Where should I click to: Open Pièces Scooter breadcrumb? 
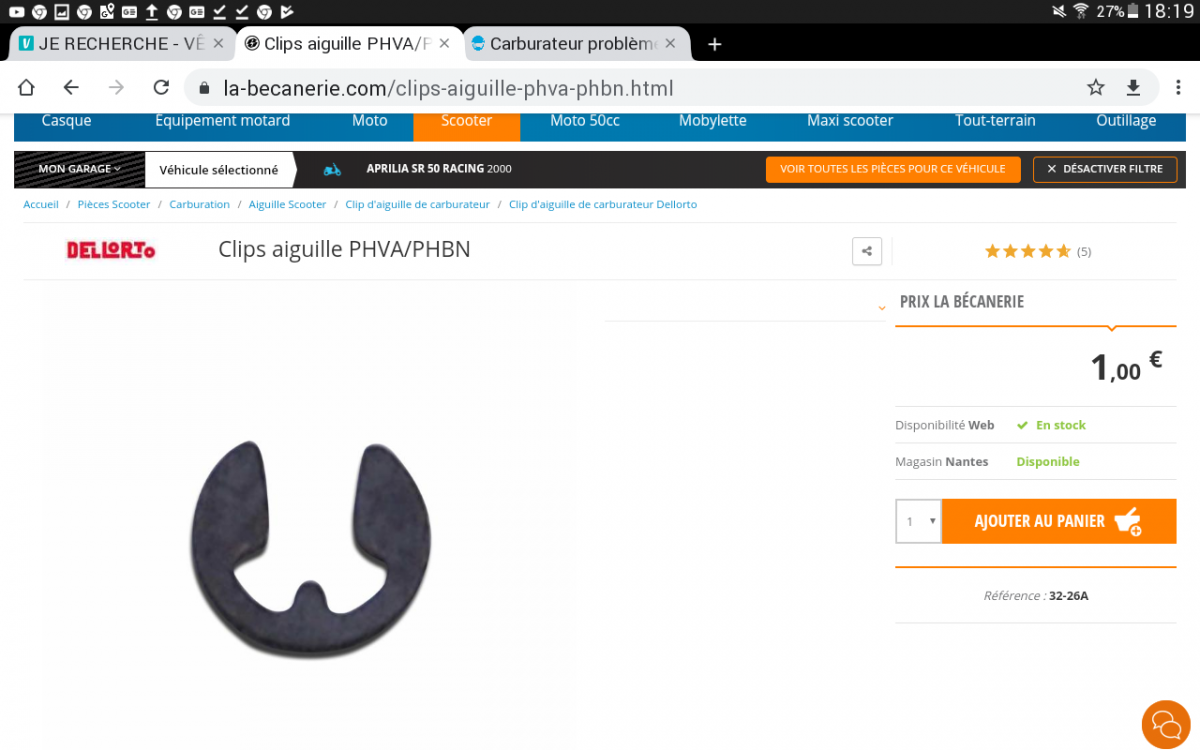point(114,204)
